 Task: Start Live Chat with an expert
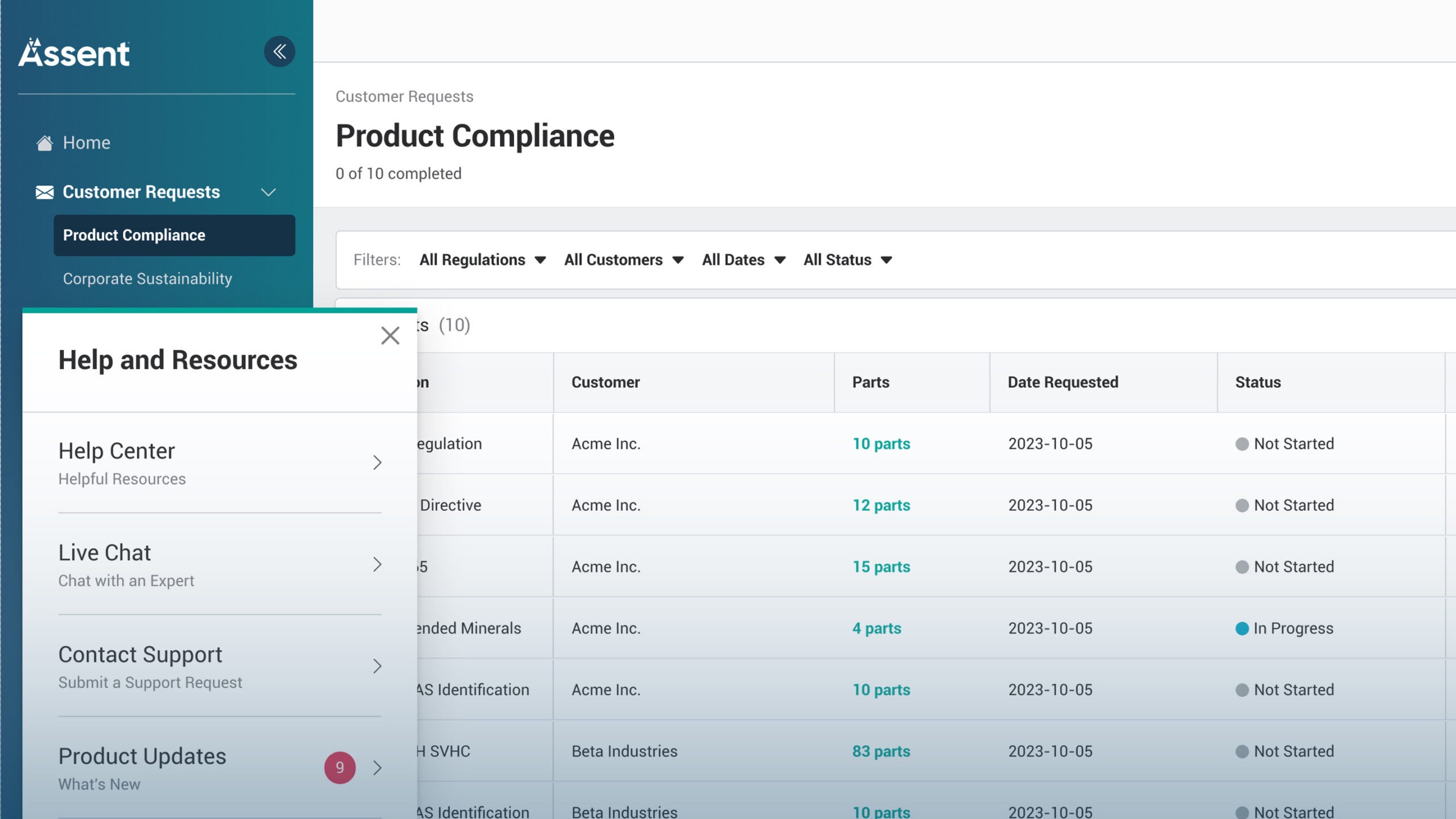coord(220,565)
